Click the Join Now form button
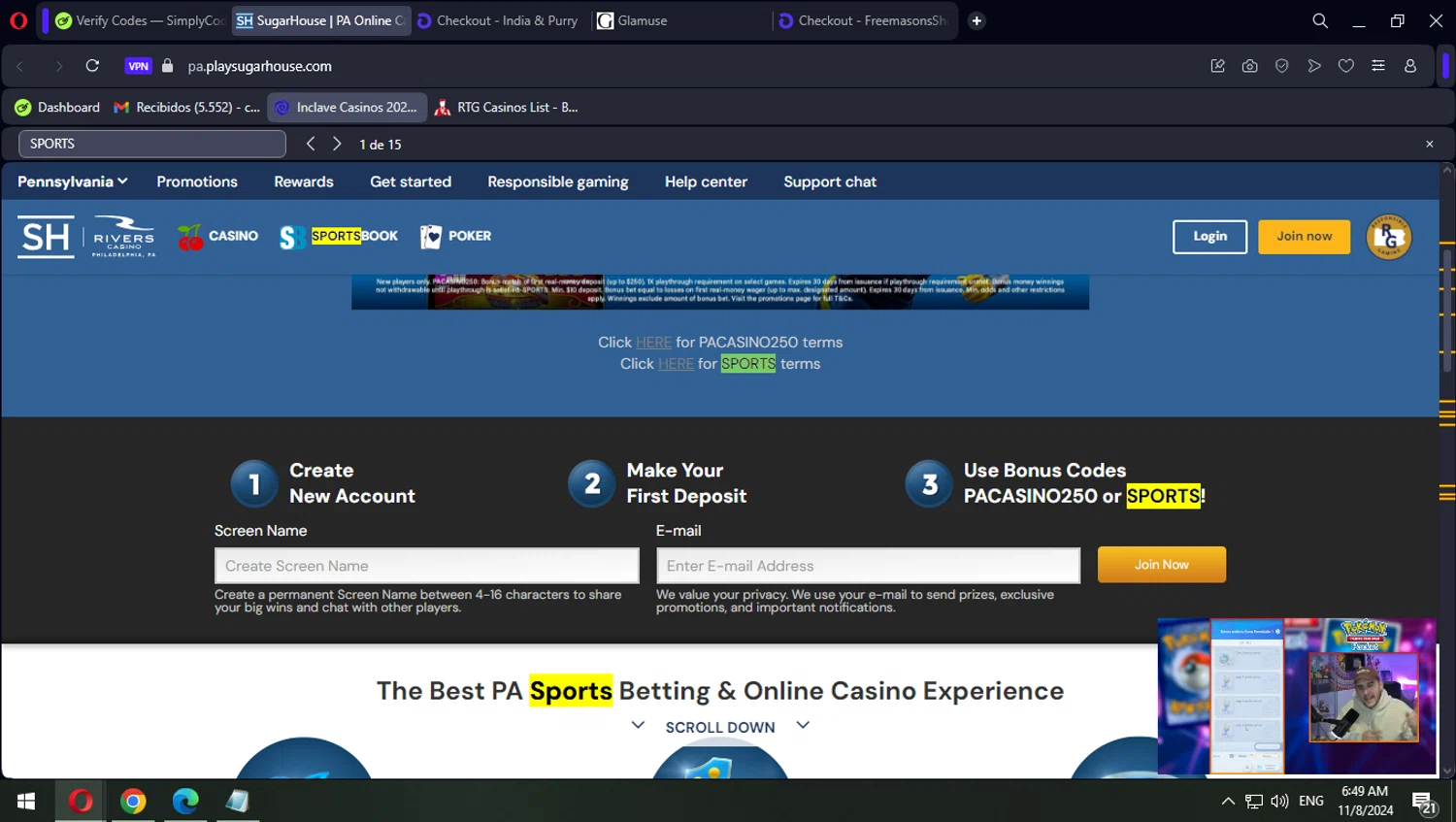 click(x=1162, y=565)
